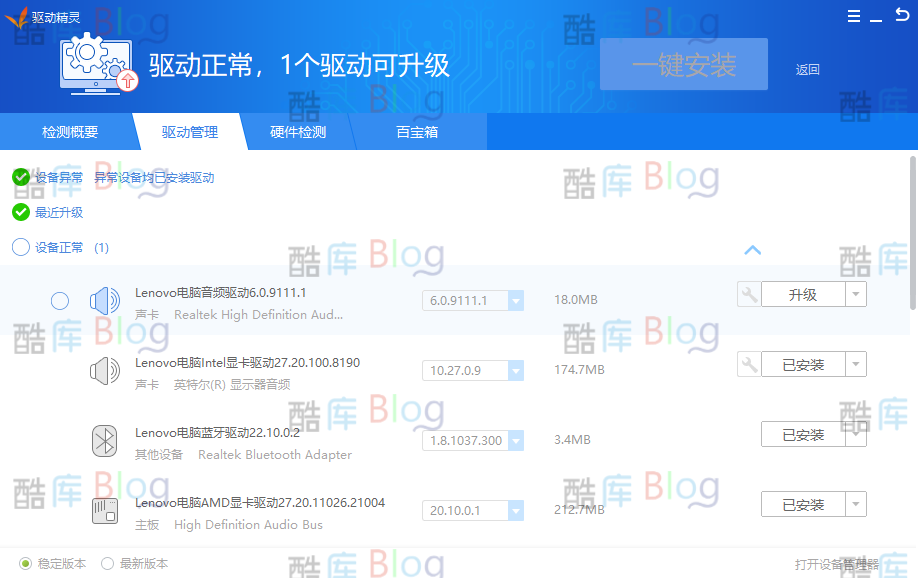The height and width of the screenshot is (578, 918).
Task: Click the 驱动精灵 logo icon
Action: [14, 15]
